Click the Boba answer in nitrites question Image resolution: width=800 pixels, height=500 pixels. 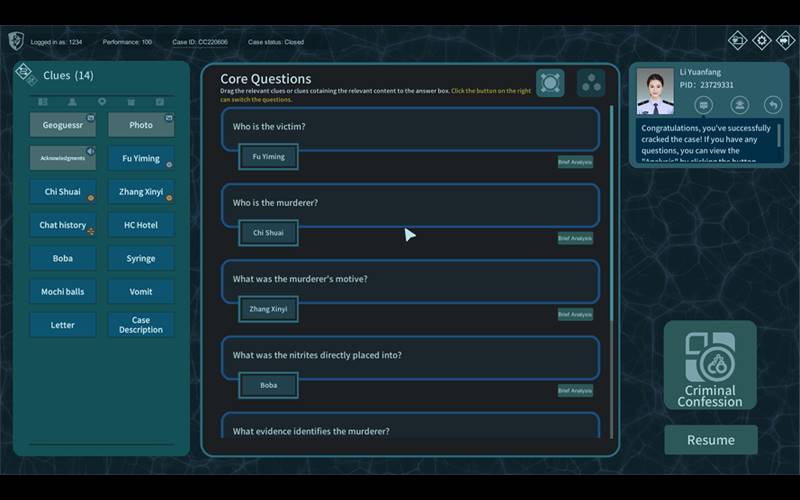[268, 385]
